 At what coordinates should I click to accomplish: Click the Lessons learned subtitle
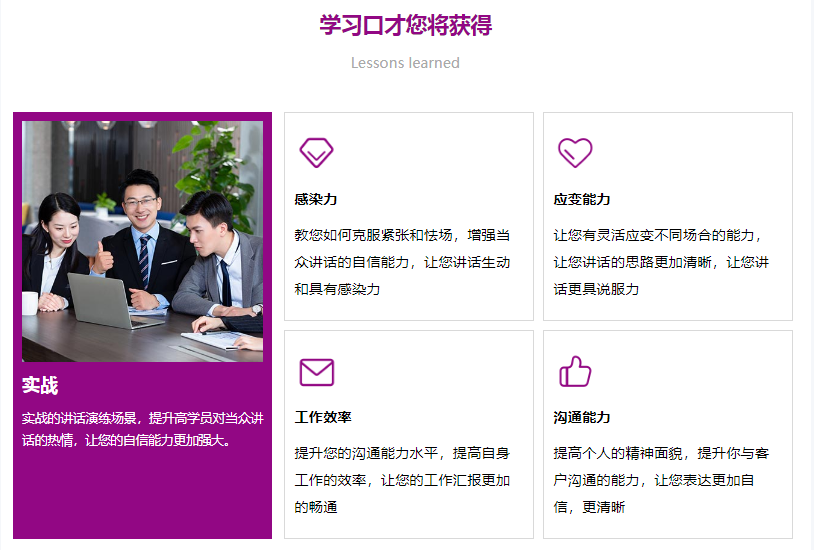point(405,63)
